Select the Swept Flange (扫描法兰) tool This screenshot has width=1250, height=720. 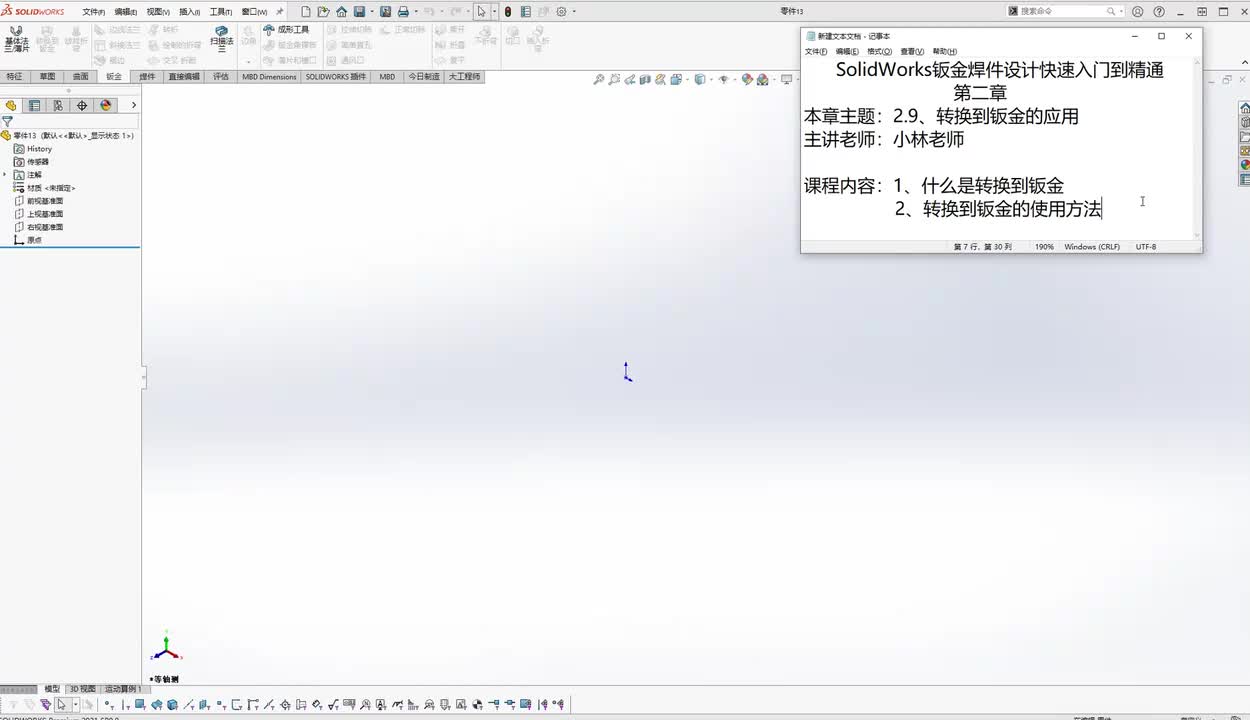(221, 39)
